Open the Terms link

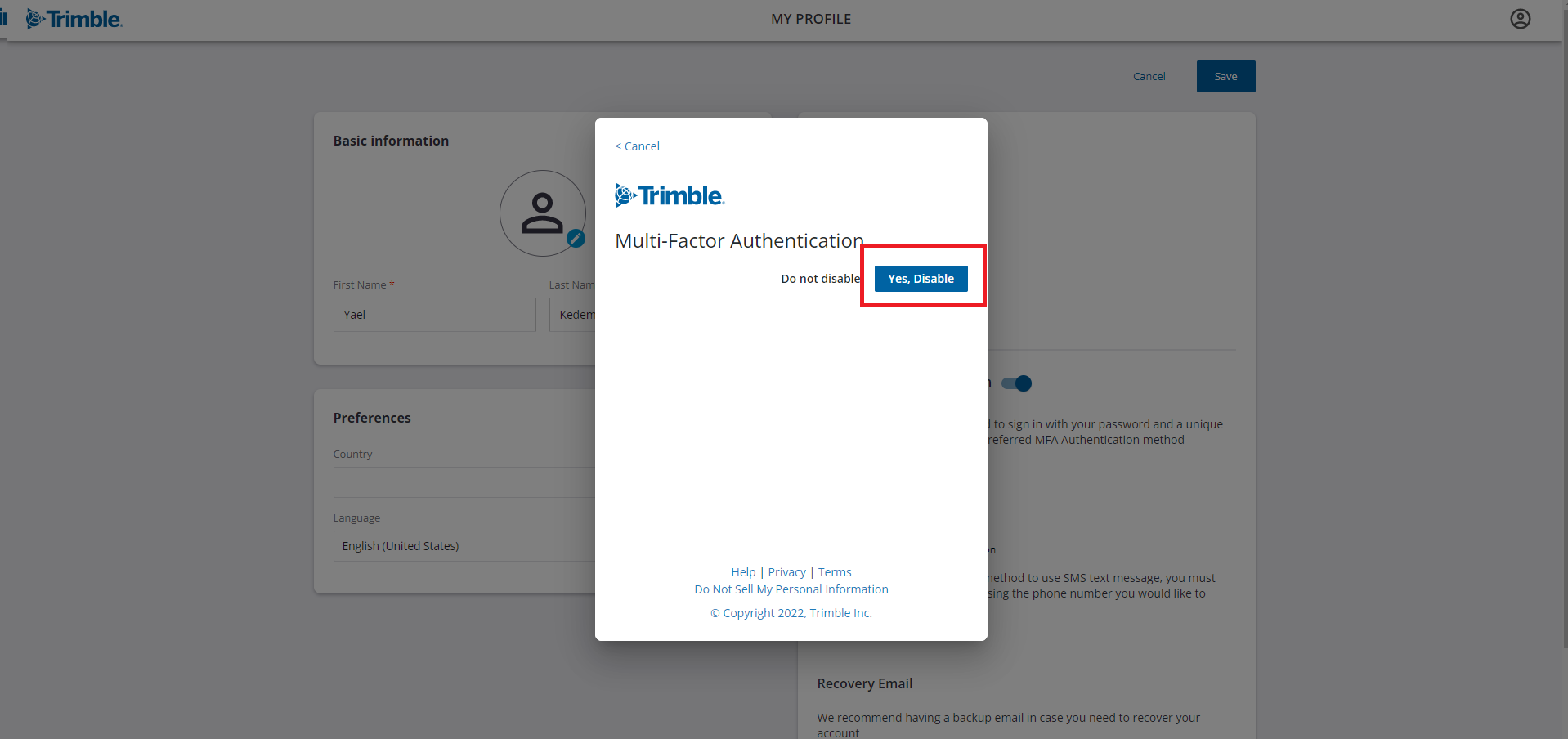[835, 572]
